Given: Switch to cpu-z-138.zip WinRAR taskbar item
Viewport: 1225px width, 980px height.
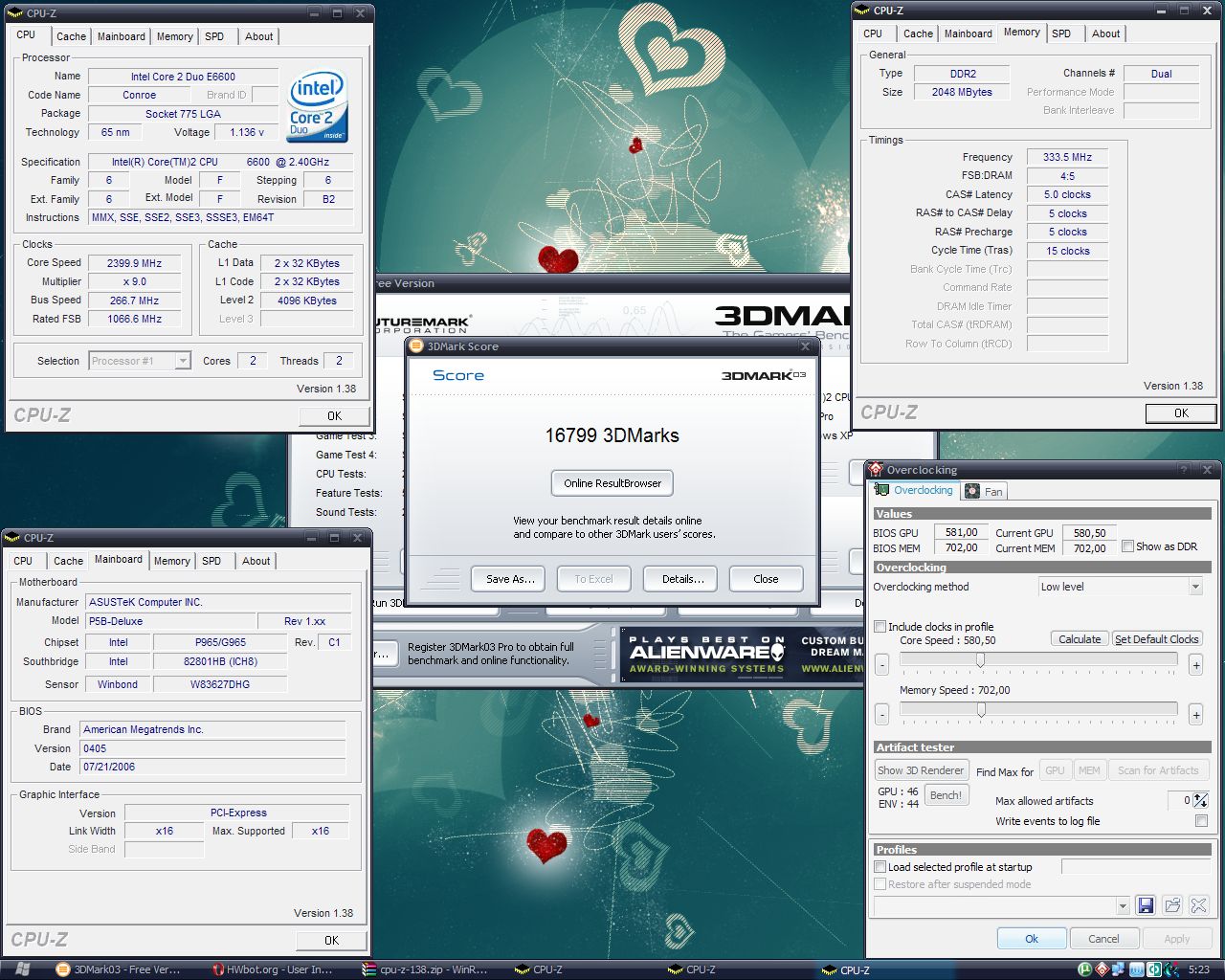Looking at the screenshot, I should tap(426, 969).
